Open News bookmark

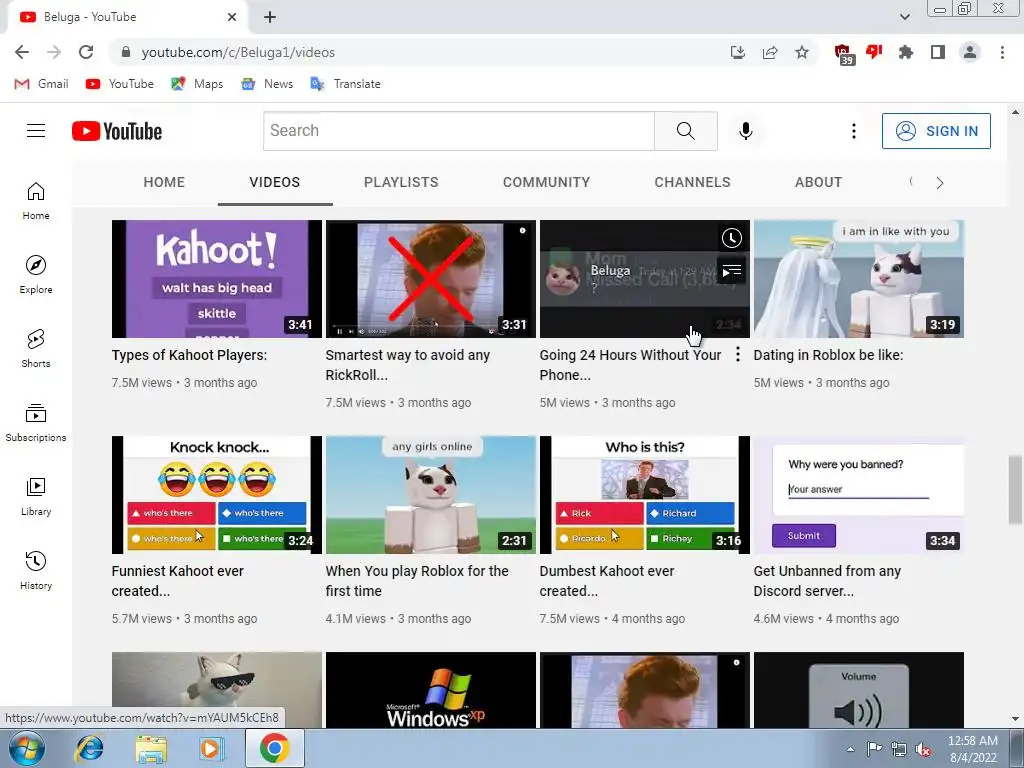click(266, 84)
